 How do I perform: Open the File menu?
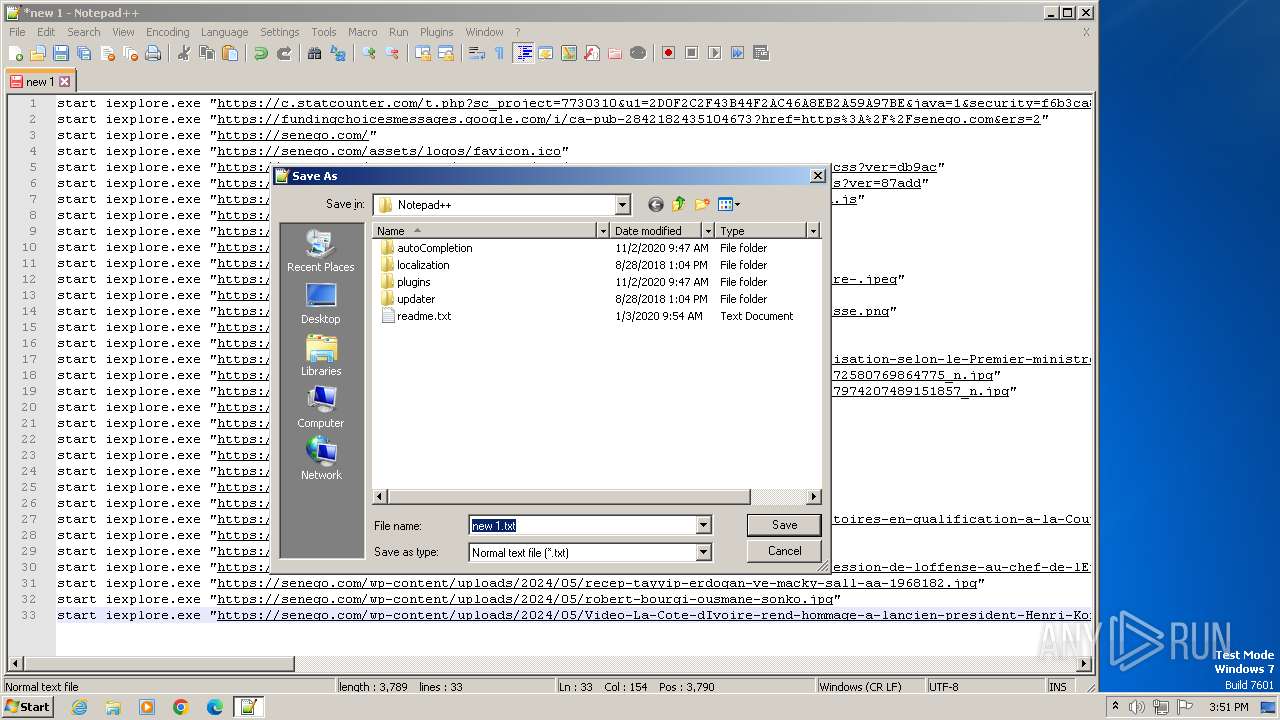(x=17, y=32)
